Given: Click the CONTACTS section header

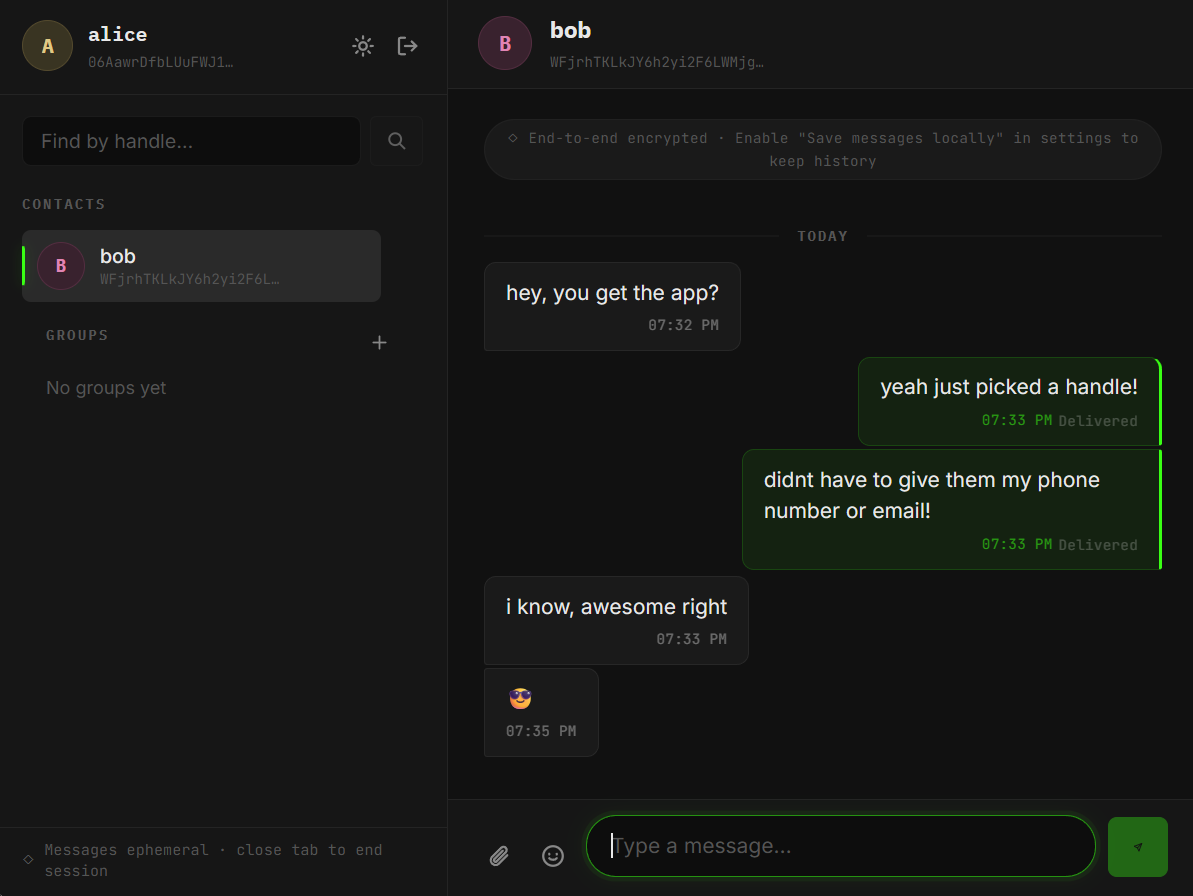Looking at the screenshot, I should point(63,204).
